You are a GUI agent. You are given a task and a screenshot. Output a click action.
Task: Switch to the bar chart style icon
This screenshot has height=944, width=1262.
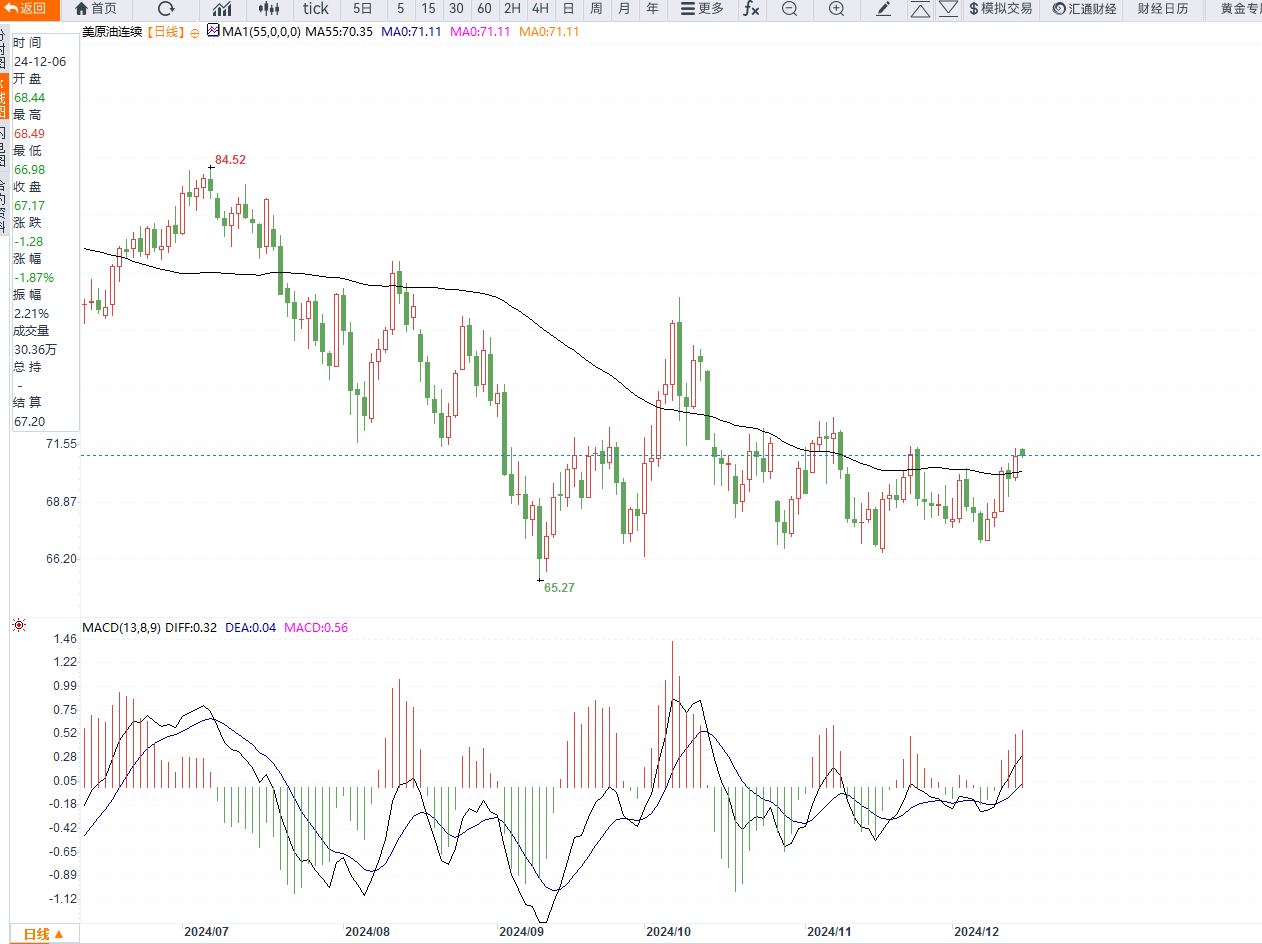click(x=222, y=9)
